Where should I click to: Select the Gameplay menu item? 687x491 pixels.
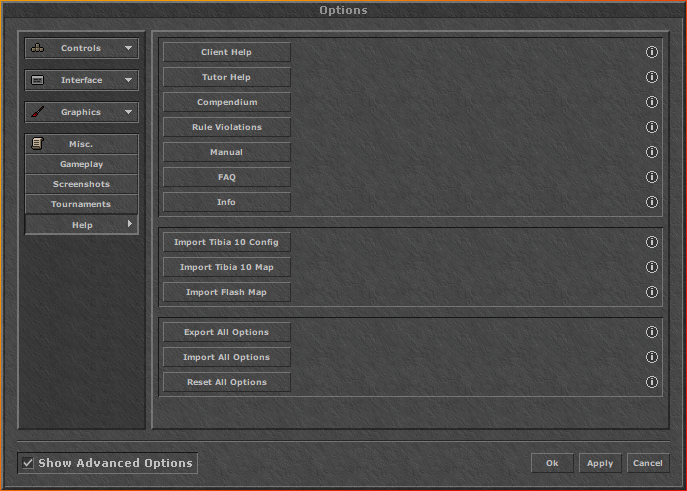(x=81, y=164)
